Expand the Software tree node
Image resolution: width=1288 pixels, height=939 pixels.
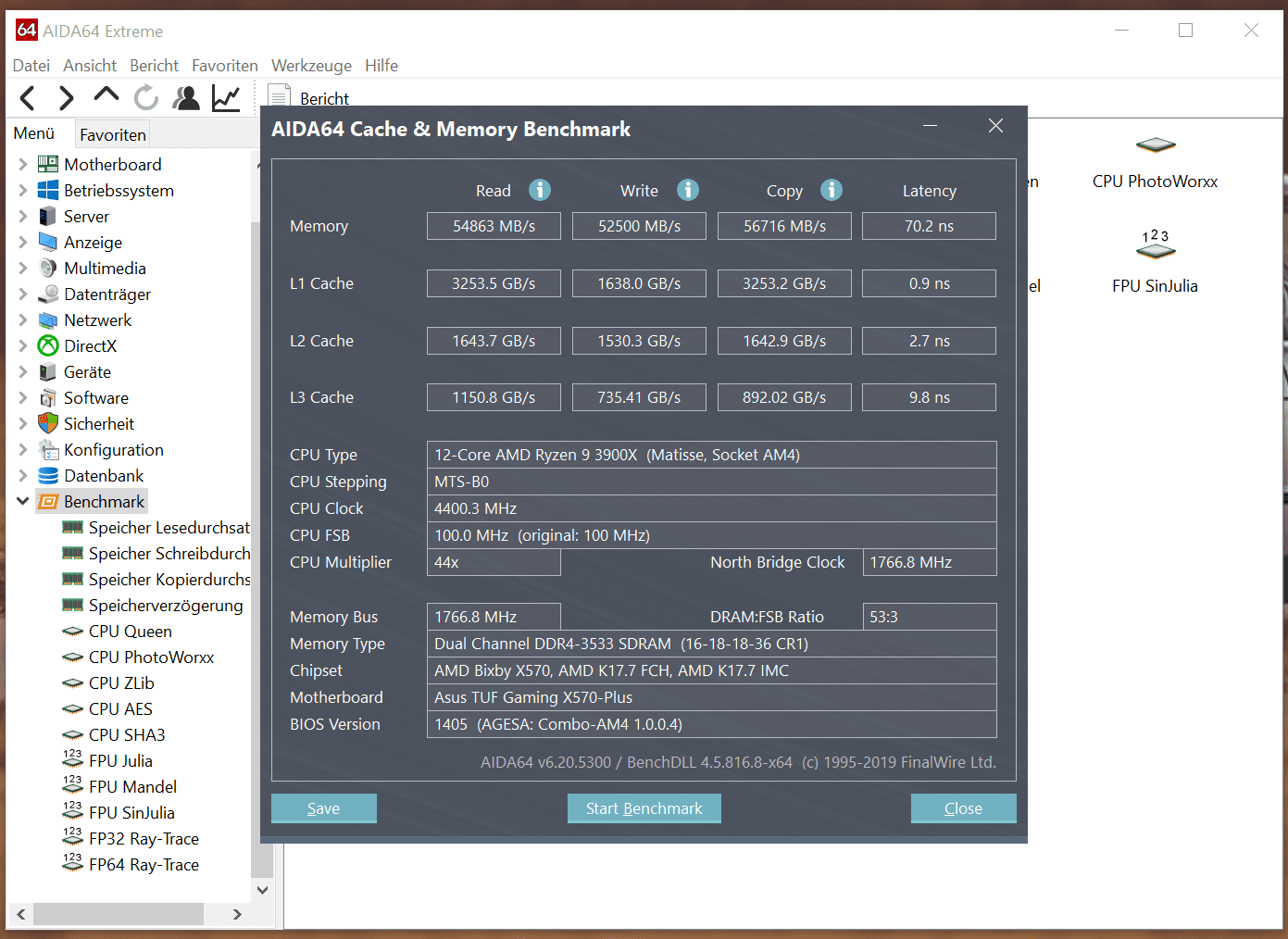[23, 397]
